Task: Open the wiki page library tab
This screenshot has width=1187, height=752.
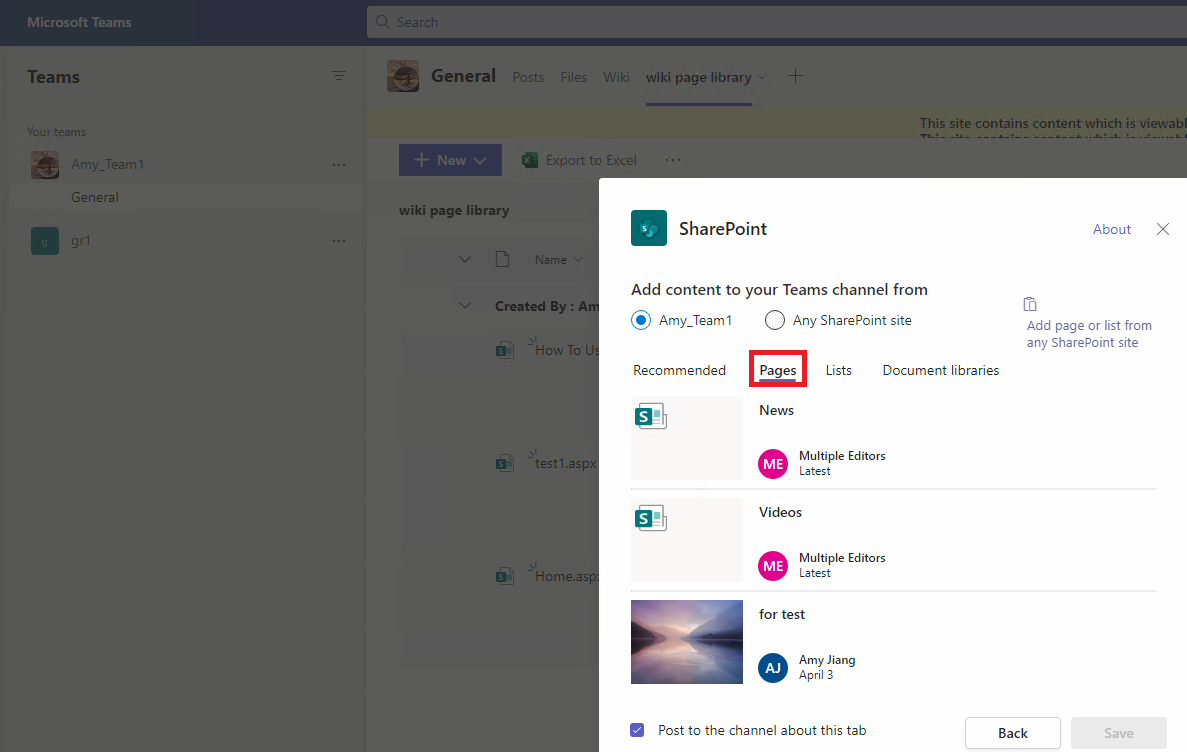Action: click(698, 77)
